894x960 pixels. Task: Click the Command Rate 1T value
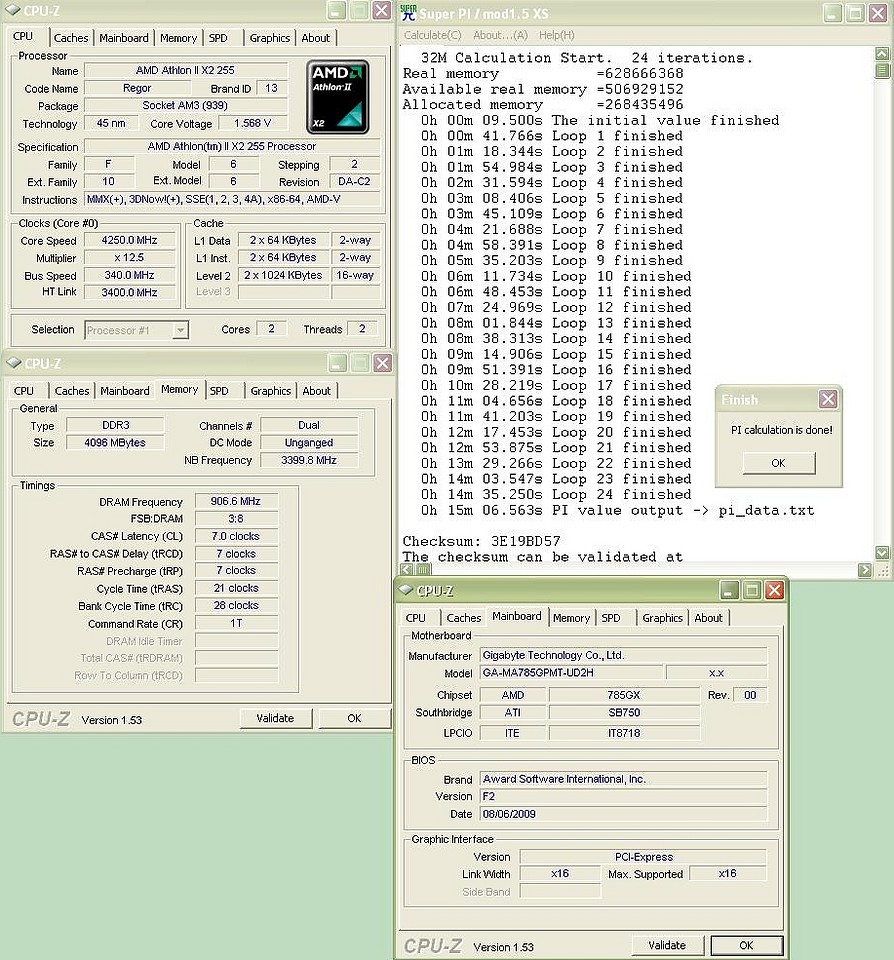click(236, 623)
